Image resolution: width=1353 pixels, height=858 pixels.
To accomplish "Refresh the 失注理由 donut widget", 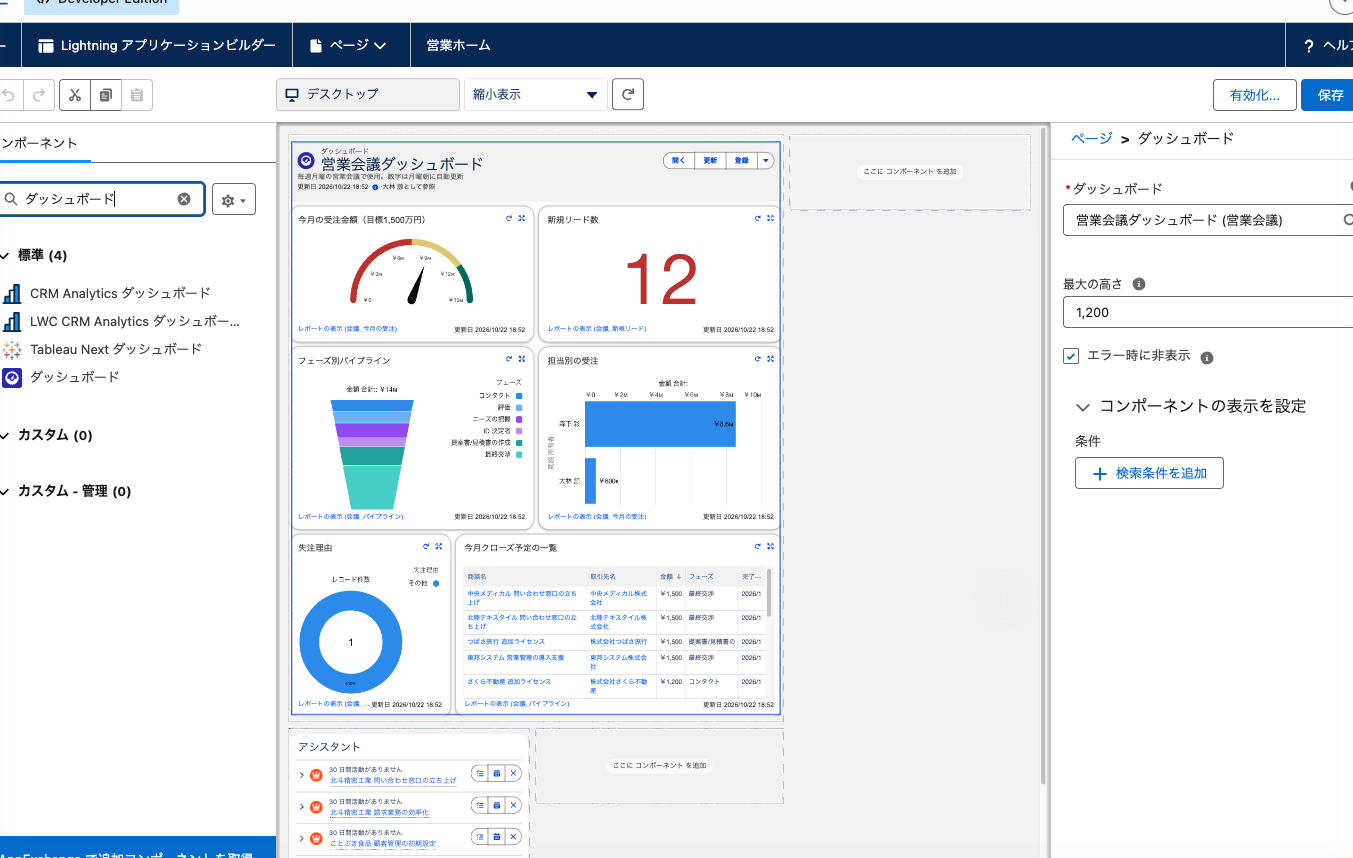I will [x=426, y=547].
